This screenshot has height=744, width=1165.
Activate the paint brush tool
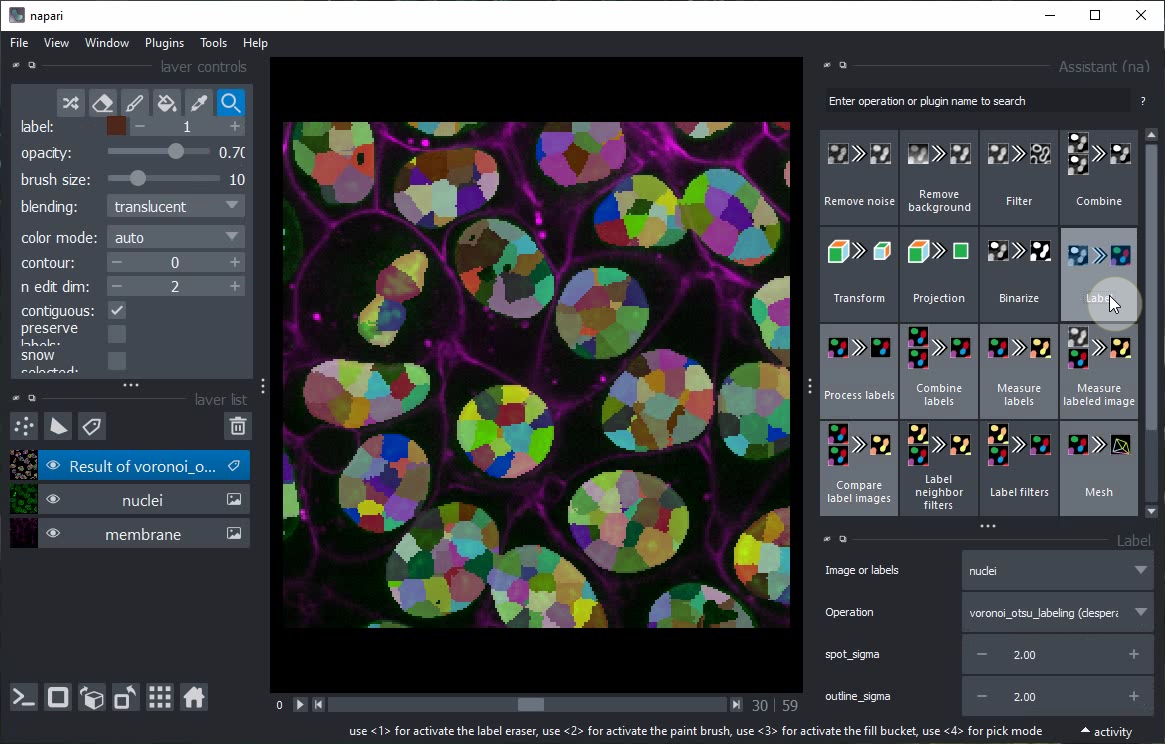point(134,103)
